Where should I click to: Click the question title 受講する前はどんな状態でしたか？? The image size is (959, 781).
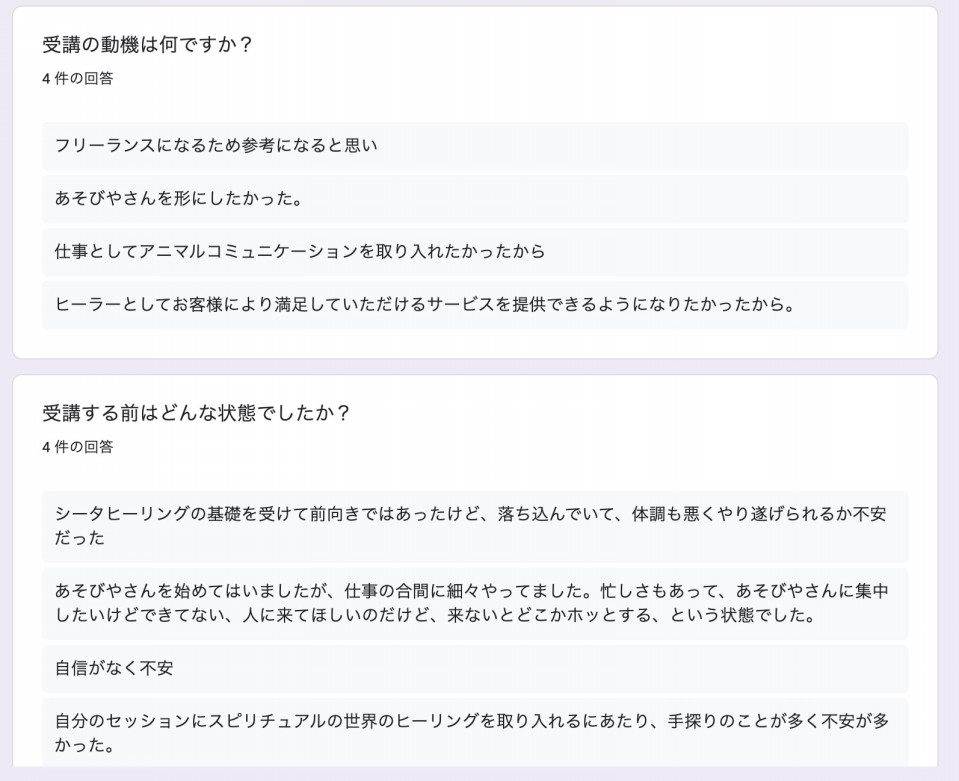pos(196,413)
